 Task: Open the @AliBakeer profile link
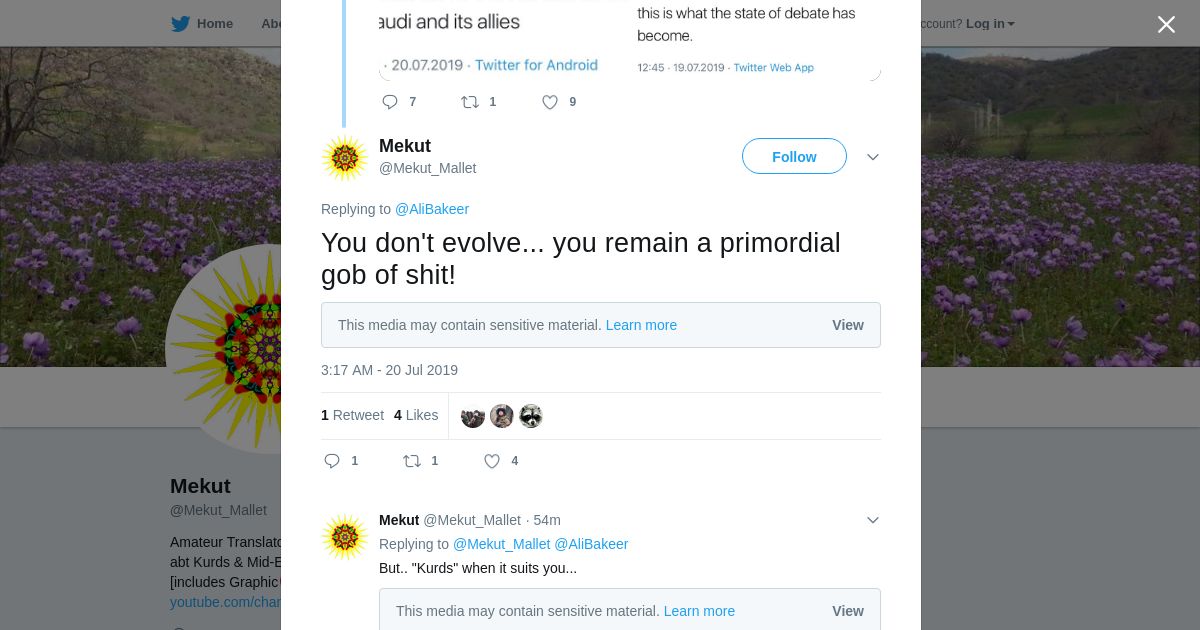[432, 209]
